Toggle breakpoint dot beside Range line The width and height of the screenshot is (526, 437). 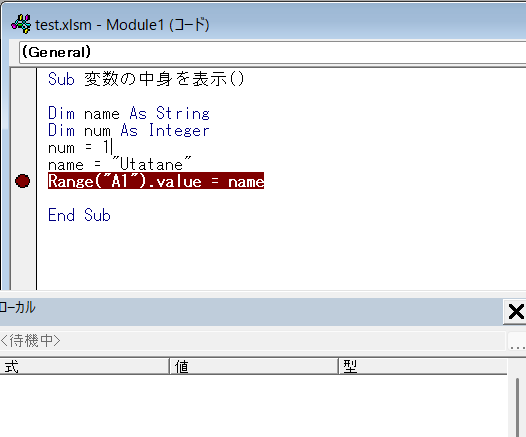click(22, 181)
